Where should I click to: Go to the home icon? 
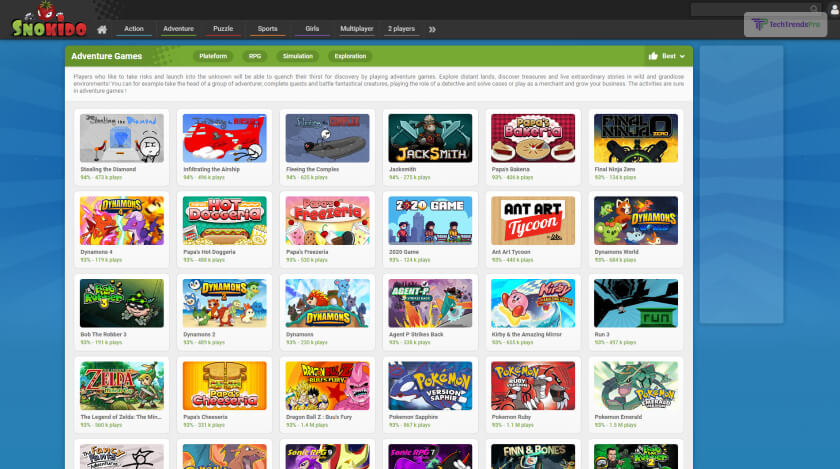102,29
